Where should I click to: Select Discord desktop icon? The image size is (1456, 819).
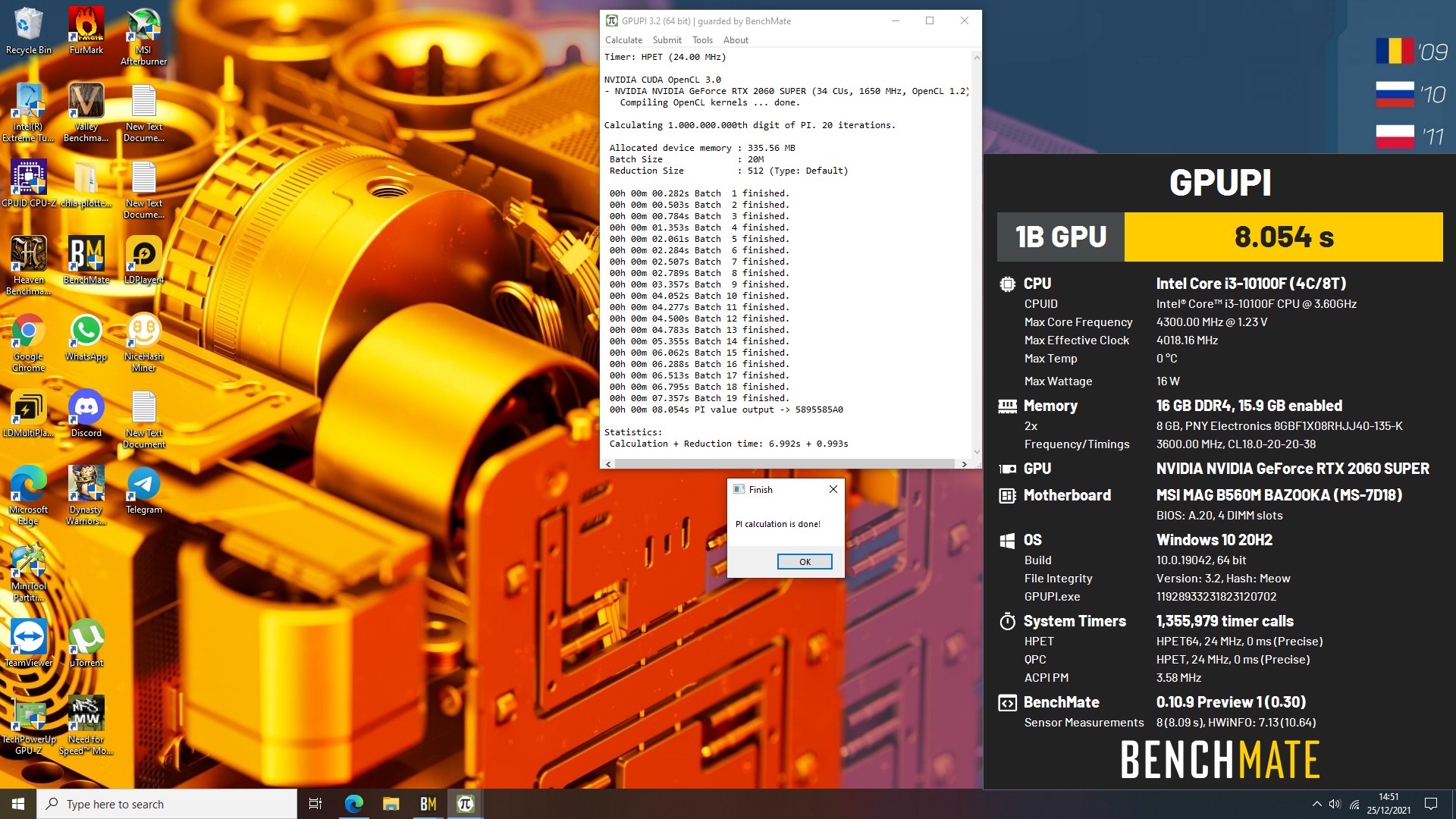tap(86, 413)
